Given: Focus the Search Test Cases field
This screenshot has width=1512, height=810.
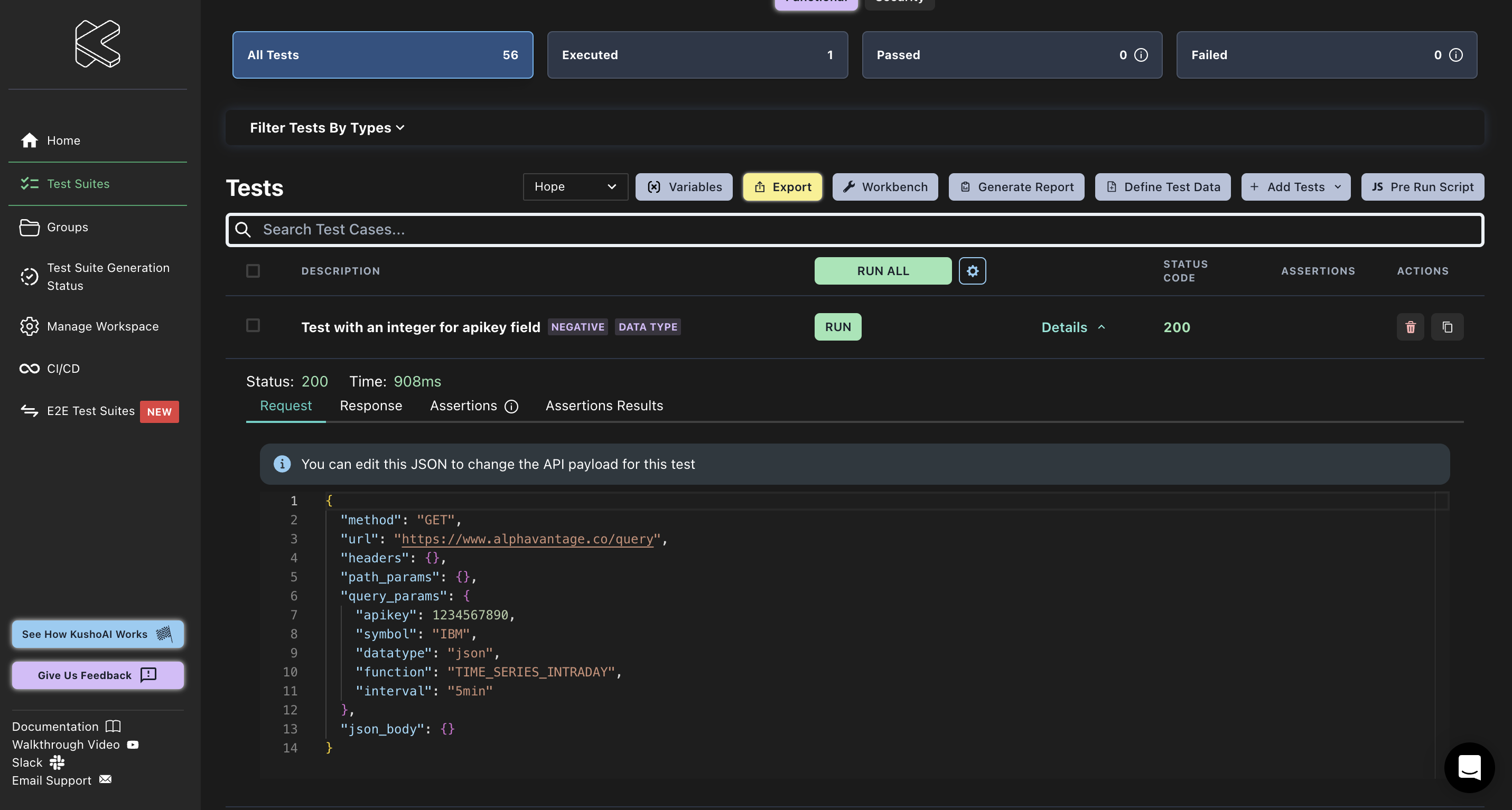Looking at the screenshot, I should pos(855,230).
